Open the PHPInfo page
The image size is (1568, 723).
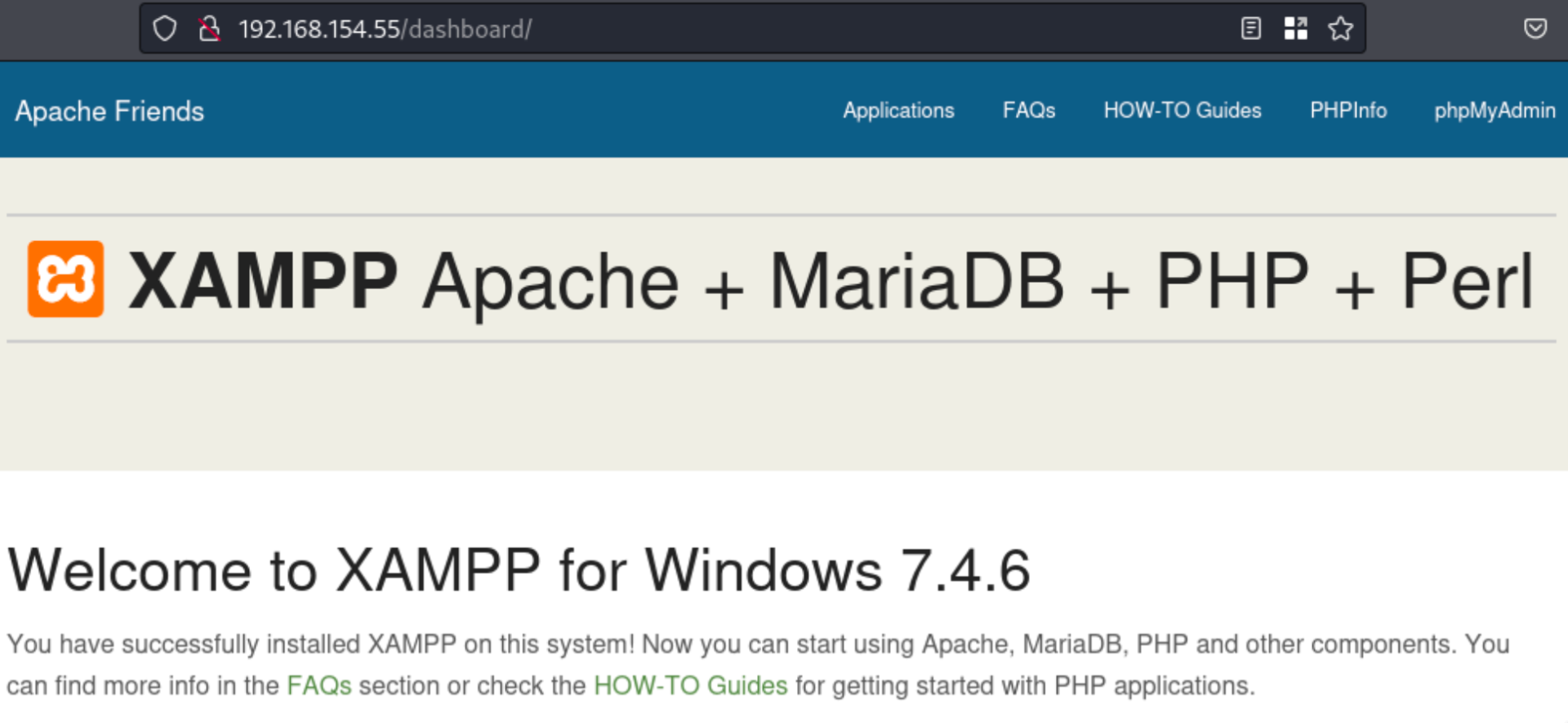[1347, 110]
